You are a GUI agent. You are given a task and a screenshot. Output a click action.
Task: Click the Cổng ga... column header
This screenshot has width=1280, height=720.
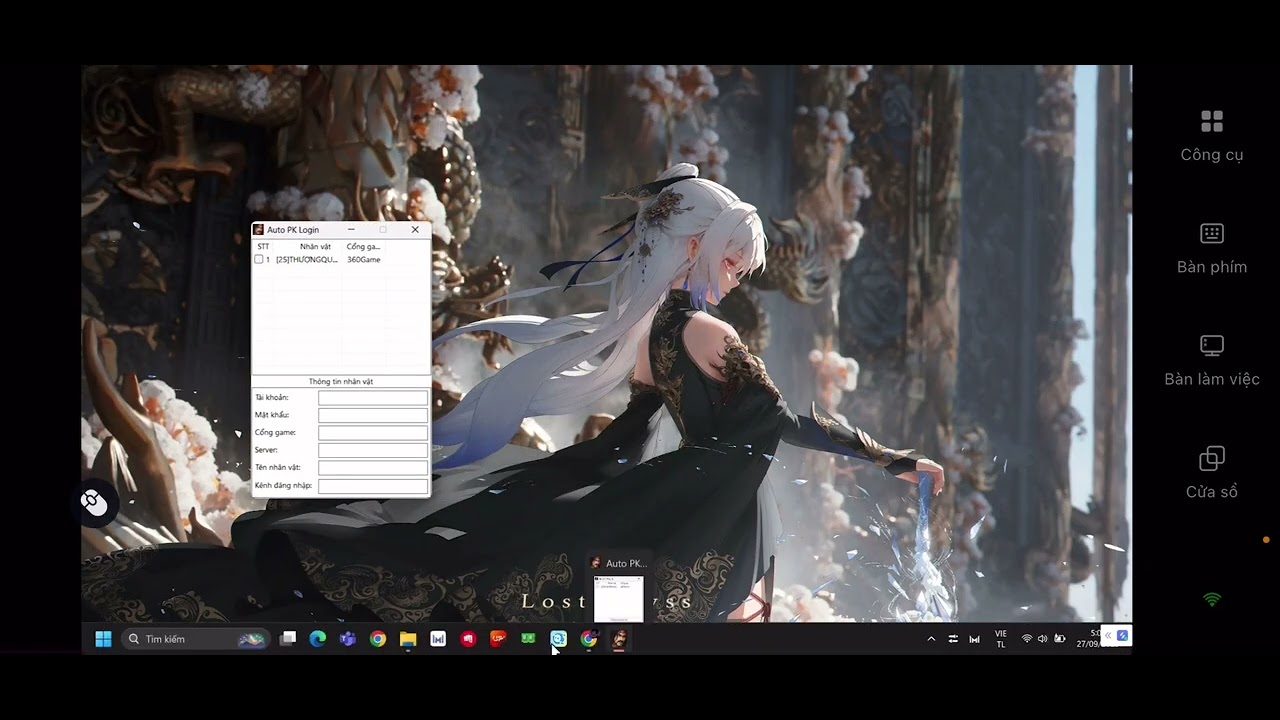pyautogui.click(x=363, y=246)
